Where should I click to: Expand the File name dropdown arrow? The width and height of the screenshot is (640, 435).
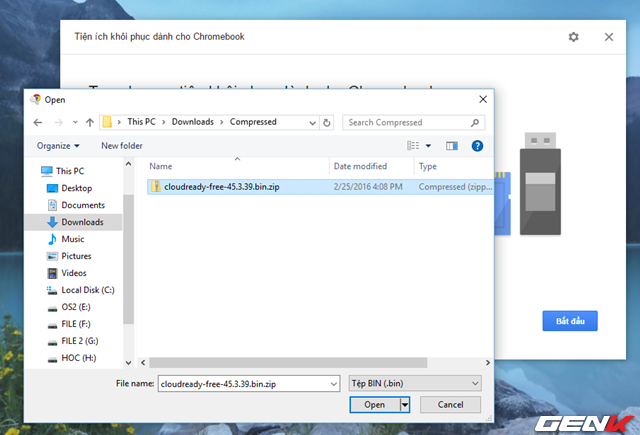[333, 384]
